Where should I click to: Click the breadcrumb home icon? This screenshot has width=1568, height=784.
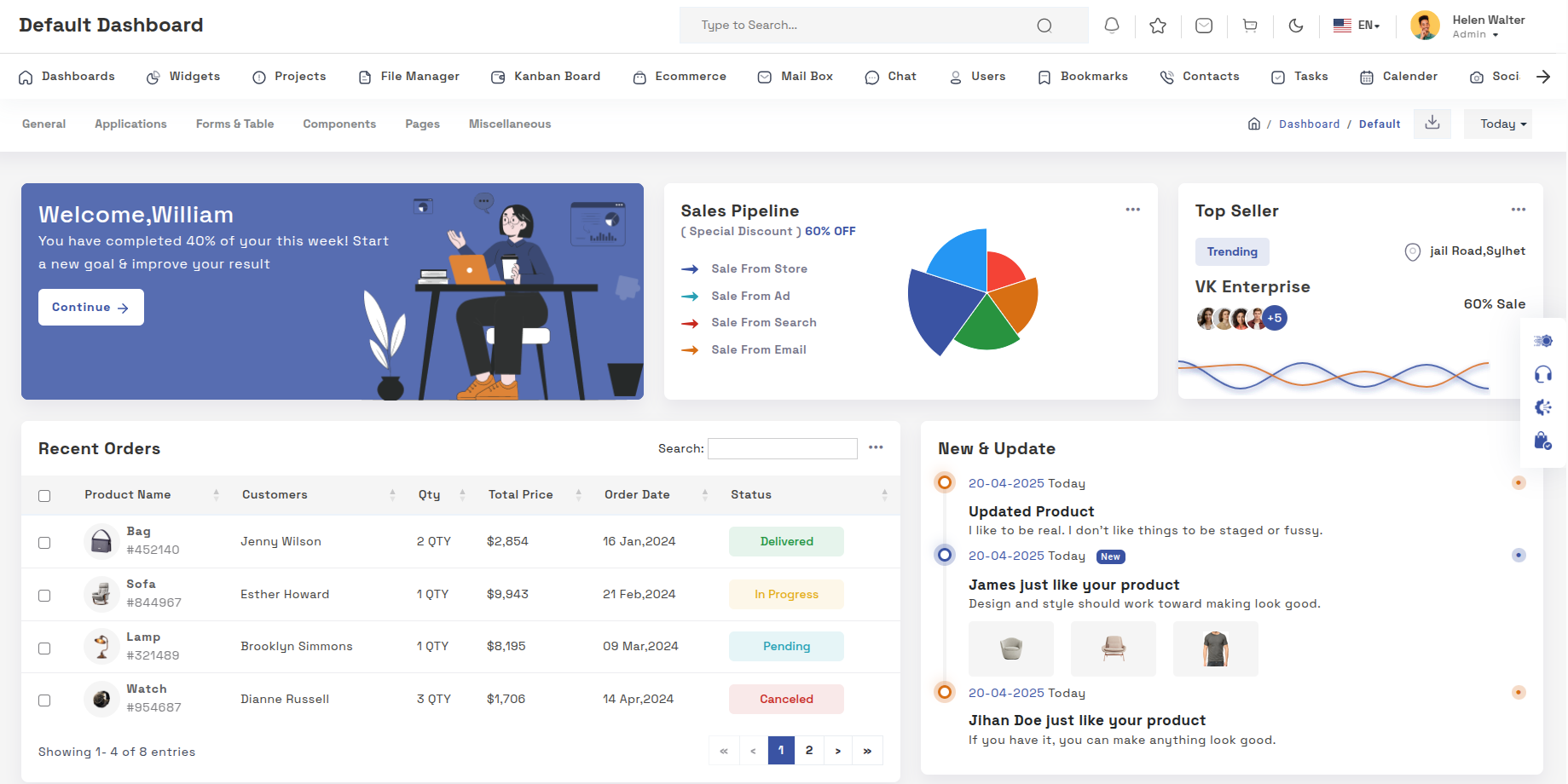1254,124
